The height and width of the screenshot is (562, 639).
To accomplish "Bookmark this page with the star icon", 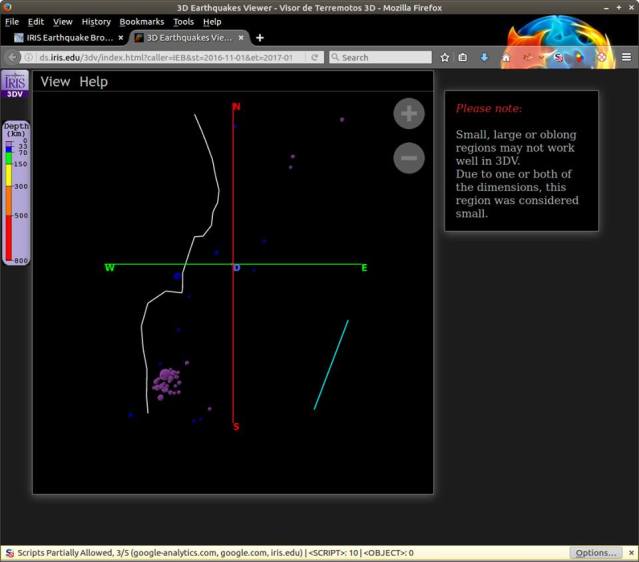I will tap(445, 58).
